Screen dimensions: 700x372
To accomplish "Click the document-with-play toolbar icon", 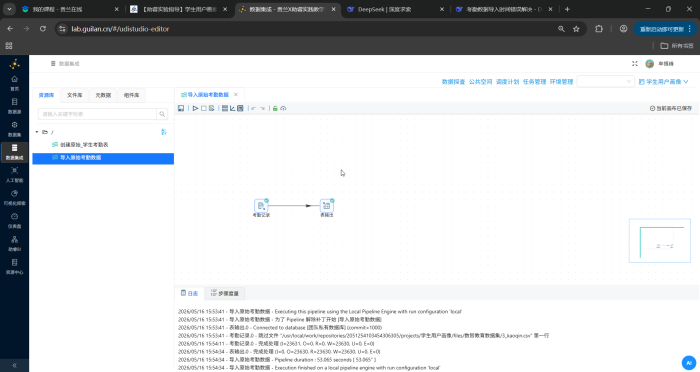I will tap(212, 108).
